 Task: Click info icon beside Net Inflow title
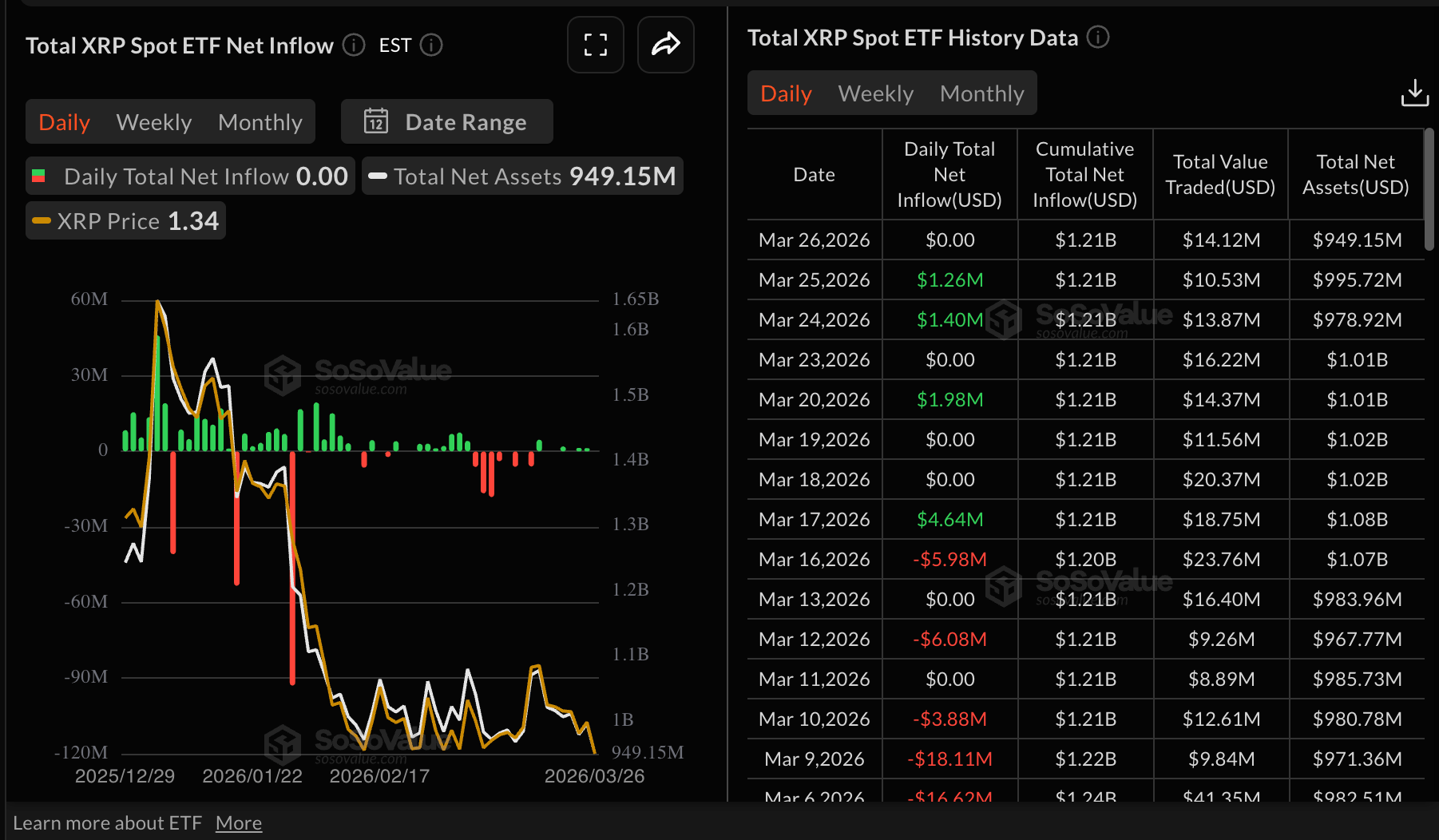(x=354, y=46)
